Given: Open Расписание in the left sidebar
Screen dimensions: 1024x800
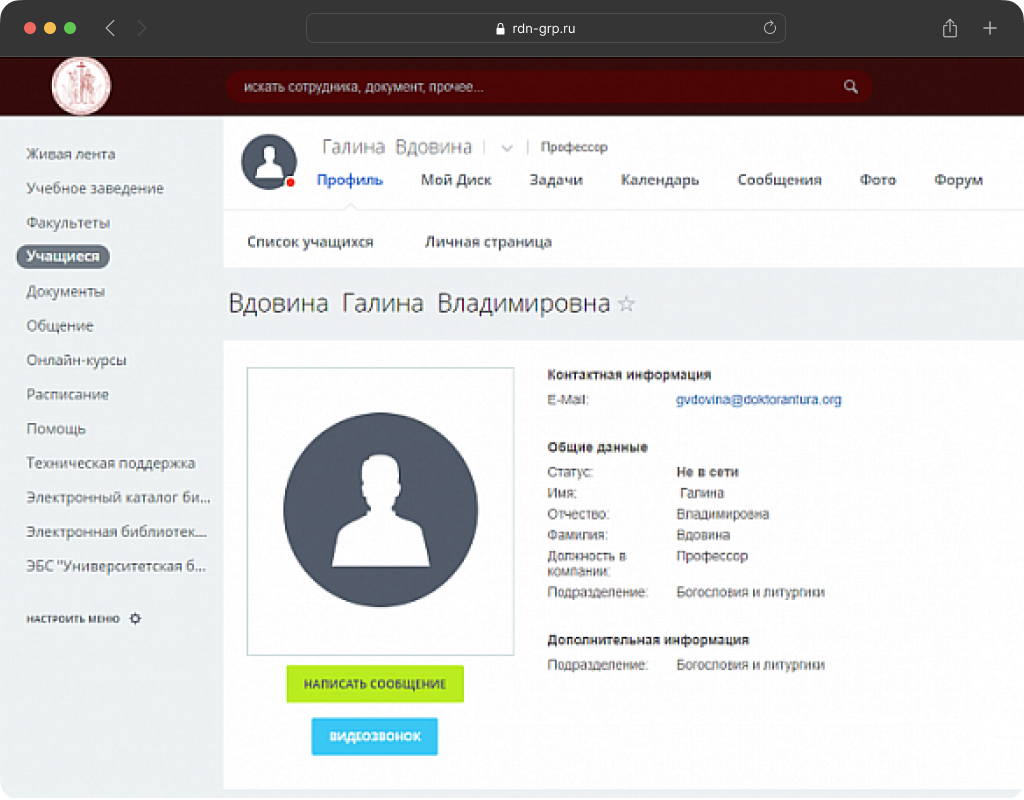Looking at the screenshot, I should click(x=67, y=395).
